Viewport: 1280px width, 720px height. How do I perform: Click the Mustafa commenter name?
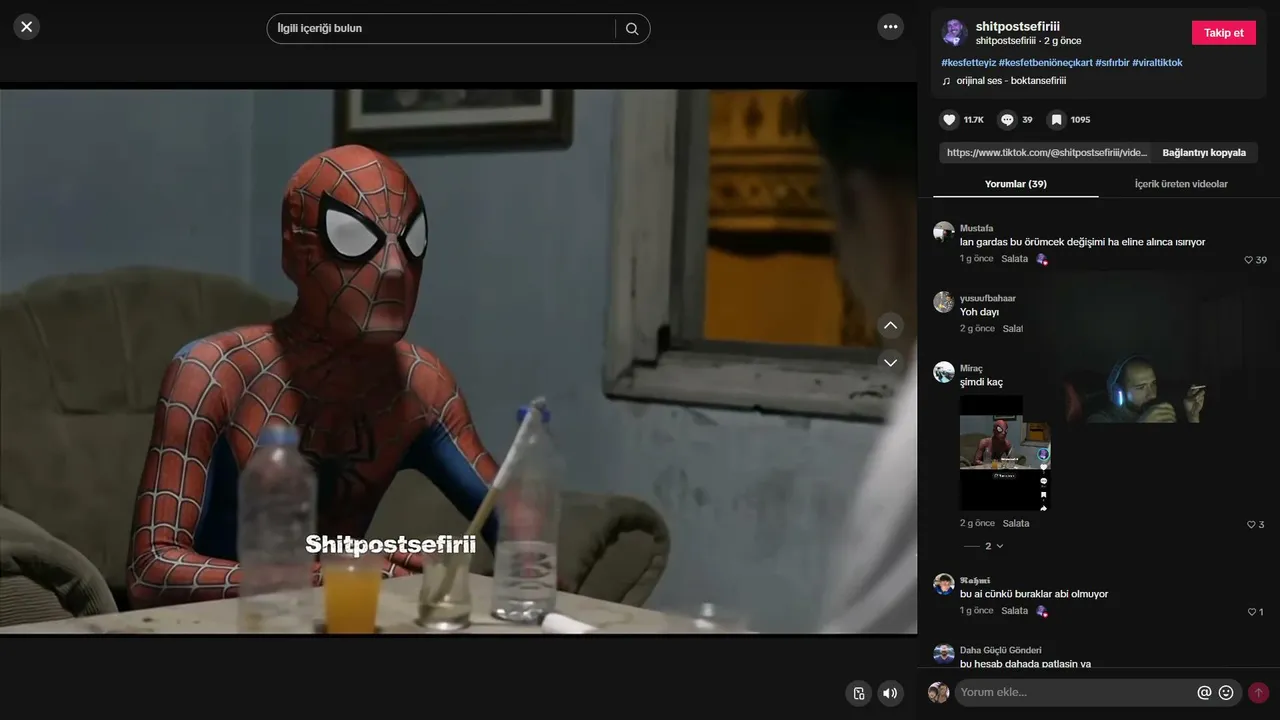coord(976,228)
